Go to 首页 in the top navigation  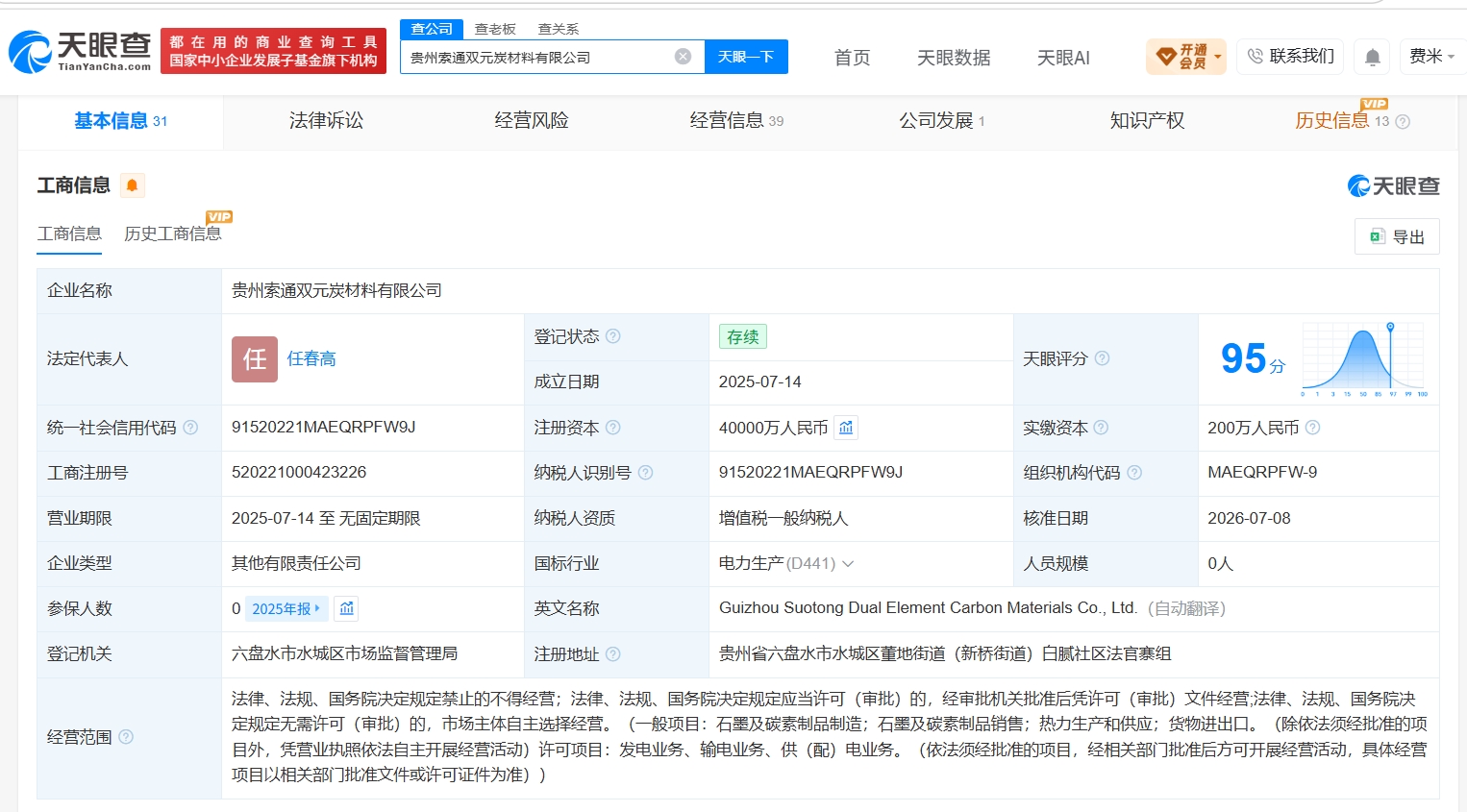(x=852, y=58)
